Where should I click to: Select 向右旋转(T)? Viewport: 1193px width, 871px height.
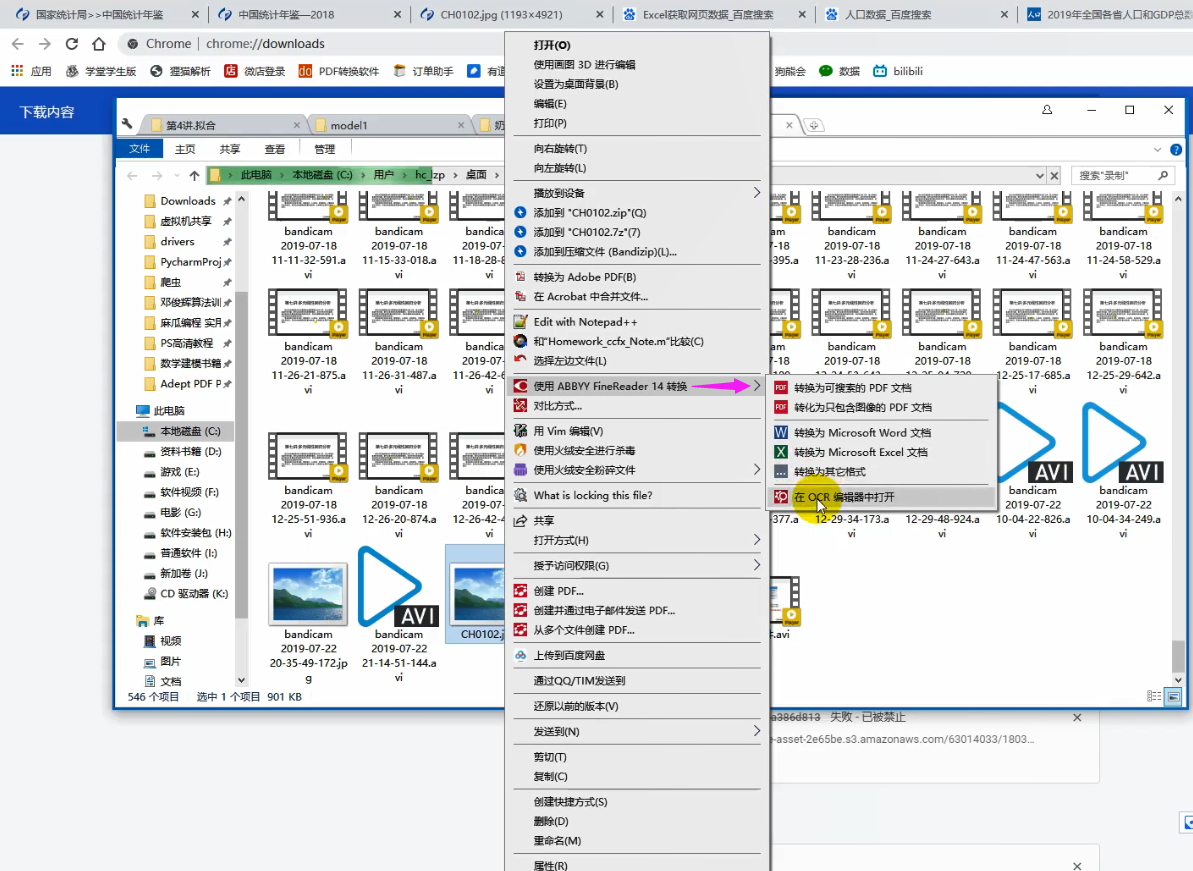pyautogui.click(x=560, y=148)
